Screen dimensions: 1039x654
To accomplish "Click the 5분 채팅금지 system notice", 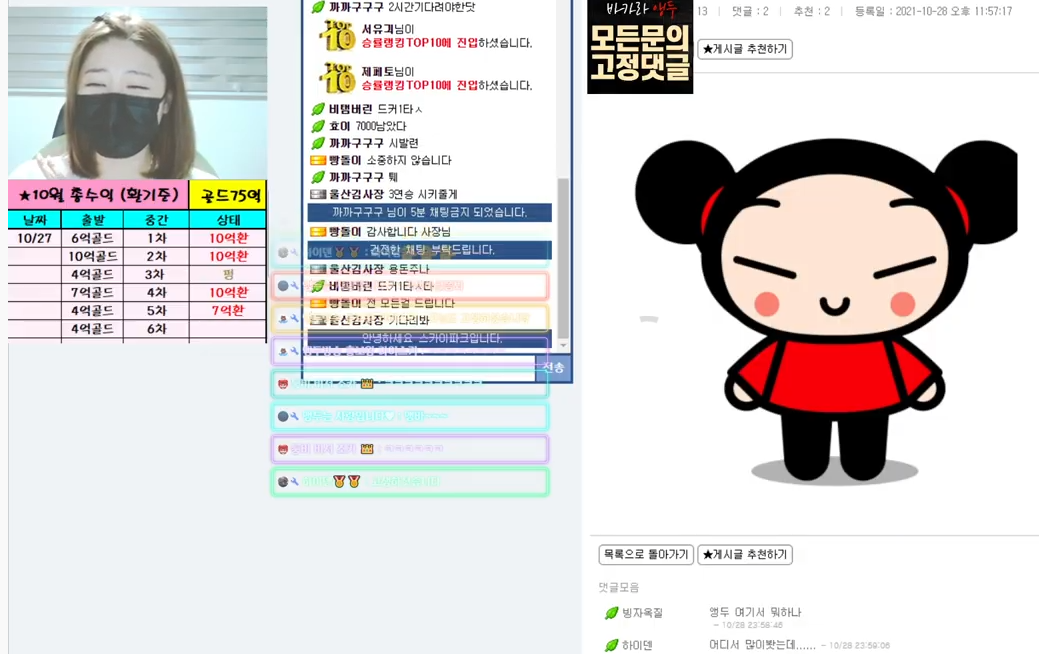I will click(x=429, y=213).
